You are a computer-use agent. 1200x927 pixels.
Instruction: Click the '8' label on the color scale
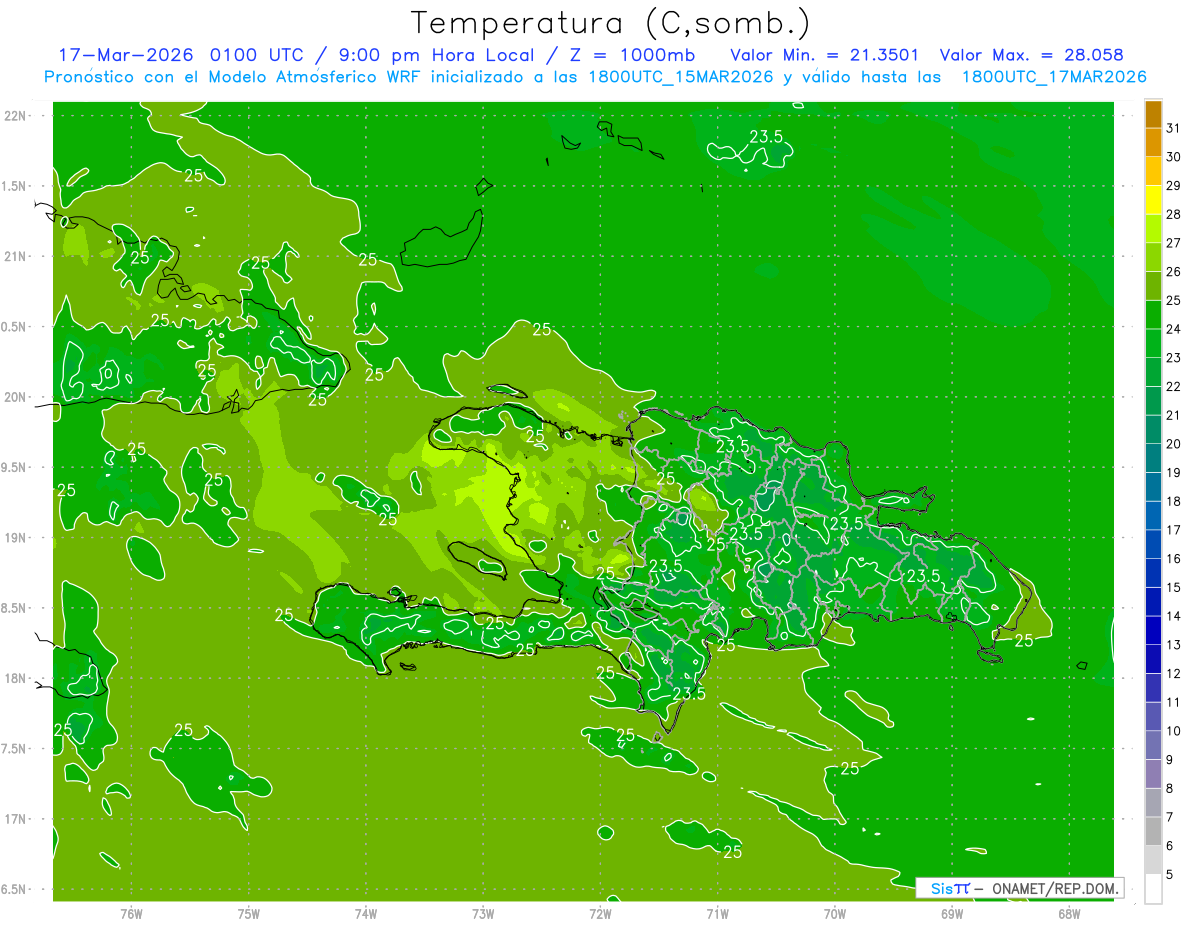(x=1170, y=789)
